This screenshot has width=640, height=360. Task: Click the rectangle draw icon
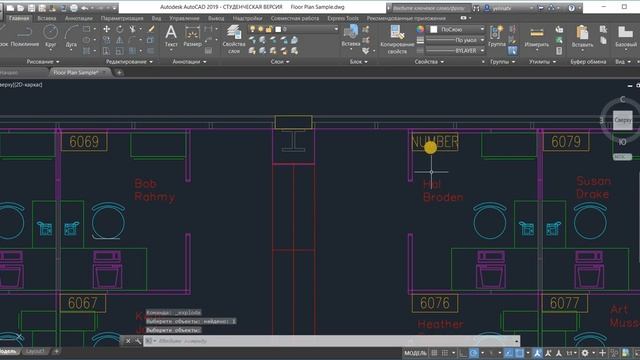(x=87, y=29)
